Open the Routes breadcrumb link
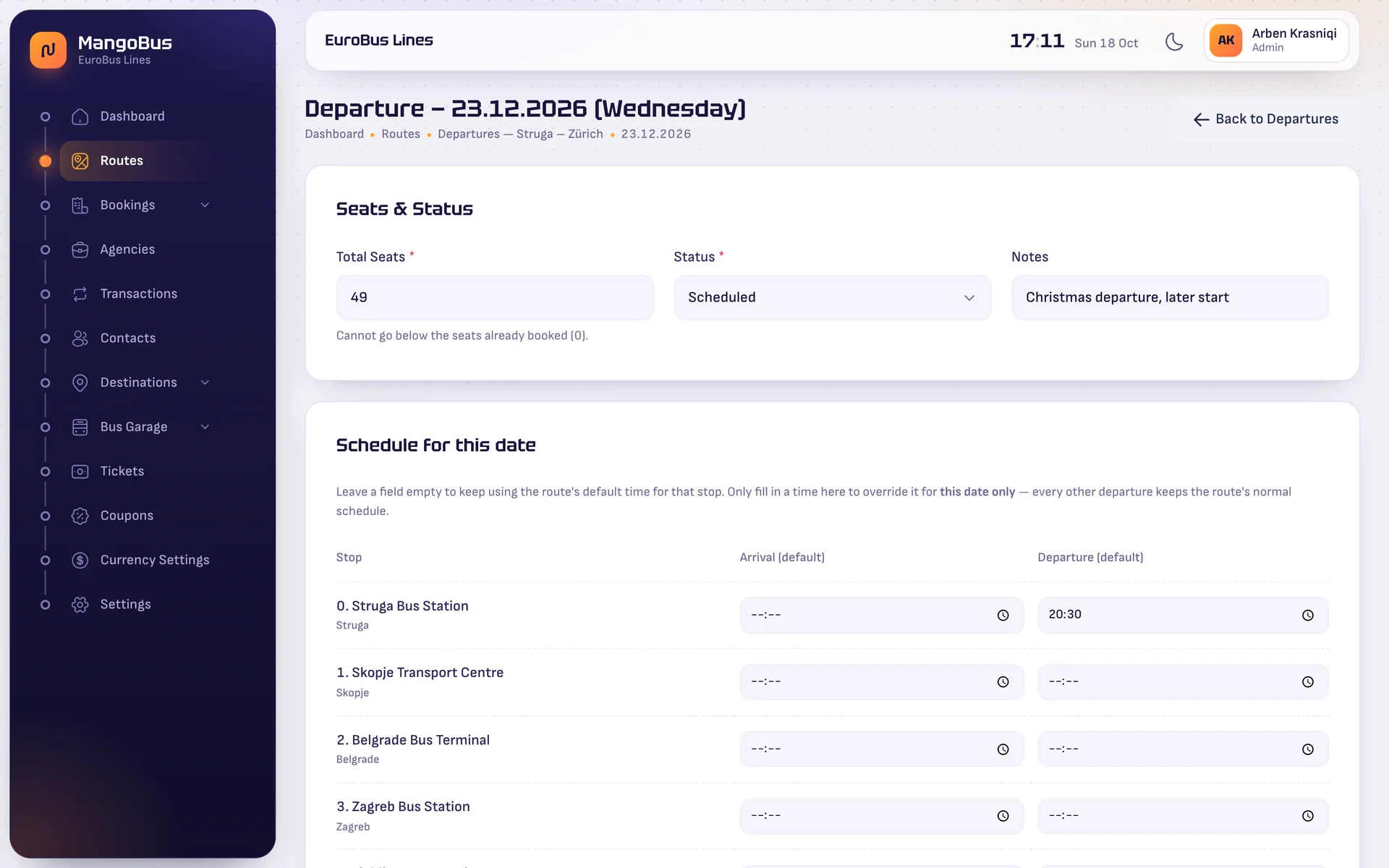 401,134
